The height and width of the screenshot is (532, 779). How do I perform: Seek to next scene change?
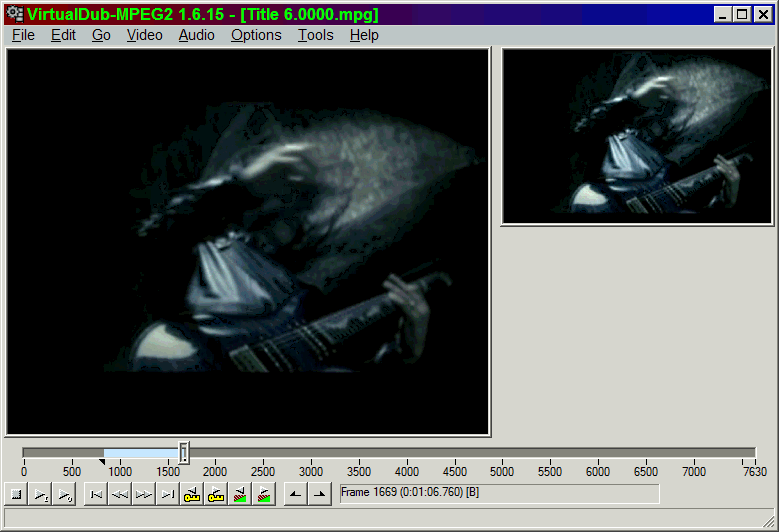coord(264,494)
